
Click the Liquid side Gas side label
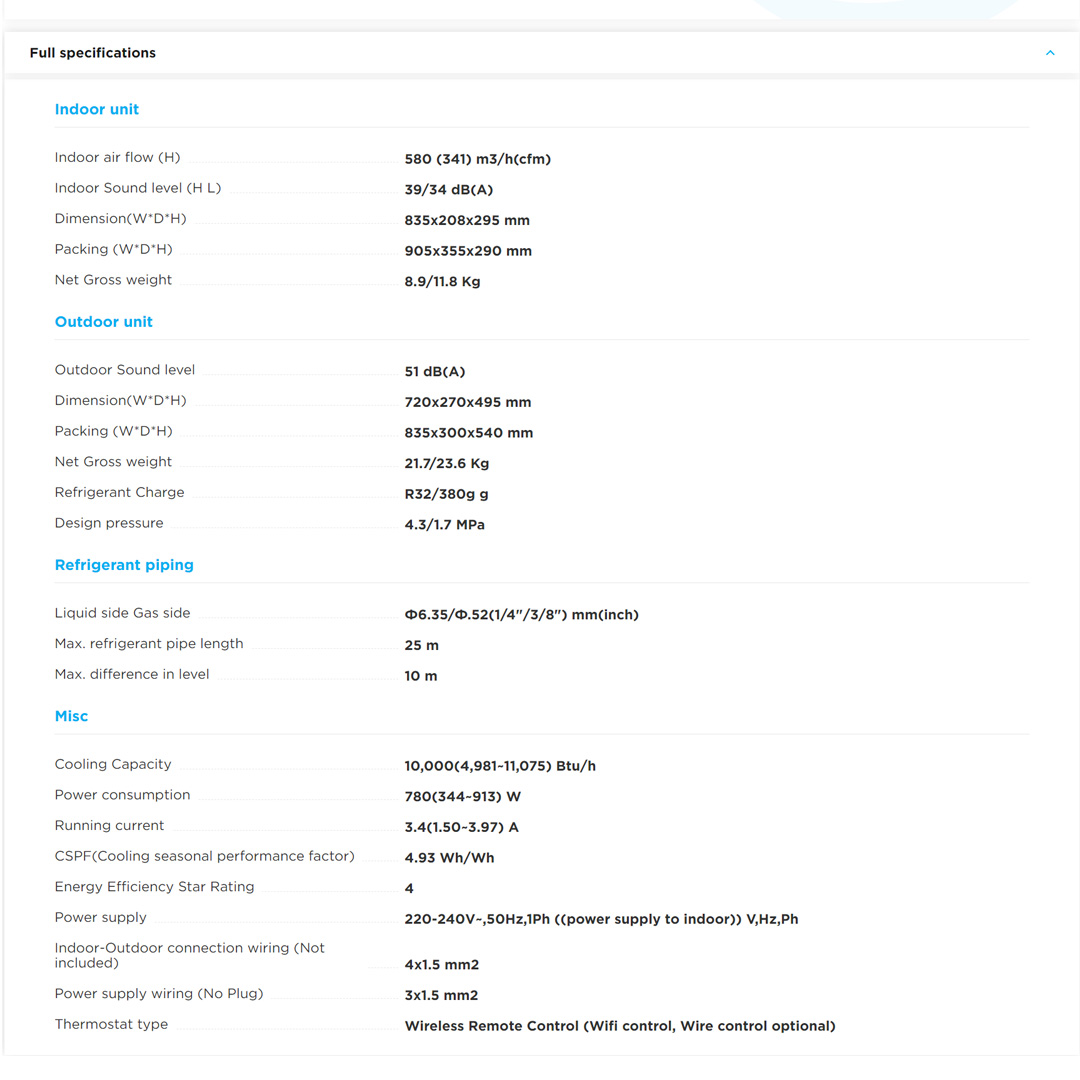pyautogui.click(x=122, y=613)
